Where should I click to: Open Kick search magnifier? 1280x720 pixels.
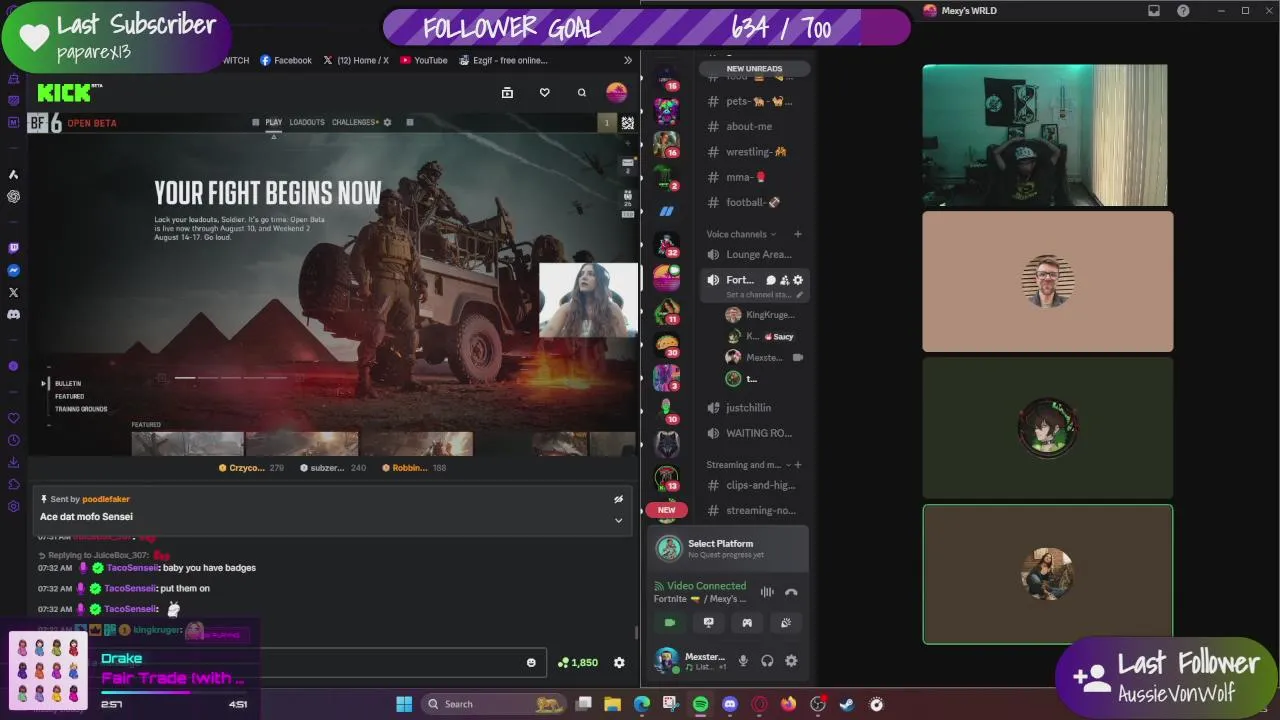pos(581,93)
